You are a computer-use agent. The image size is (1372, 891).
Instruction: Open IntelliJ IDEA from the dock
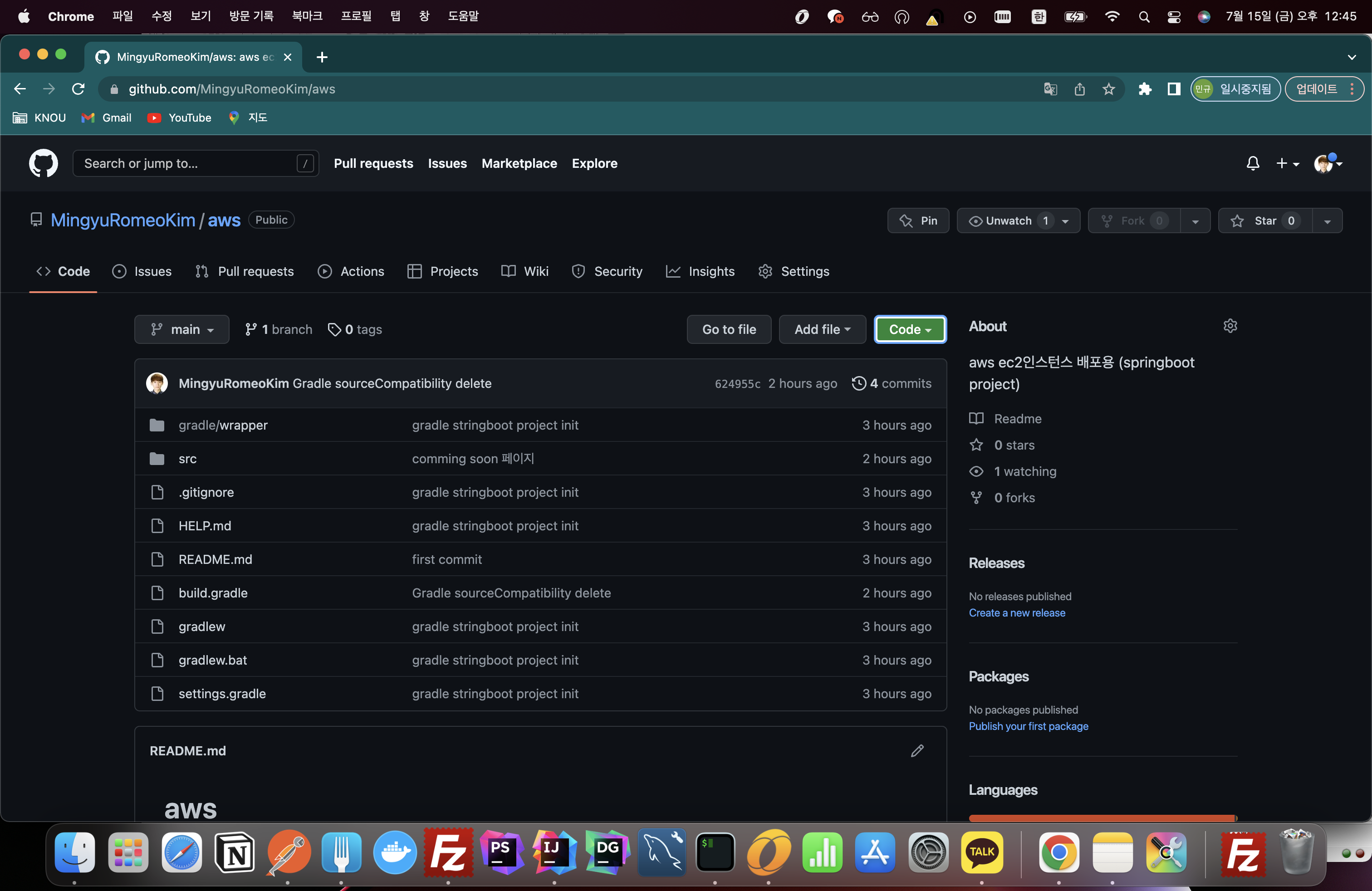(554, 852)
